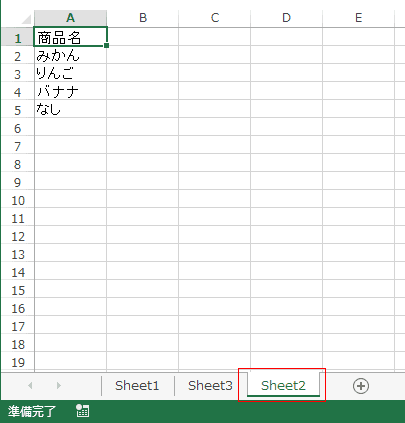Click the macro recording icon in status bar
405x423 pixels.
[82, 411]
